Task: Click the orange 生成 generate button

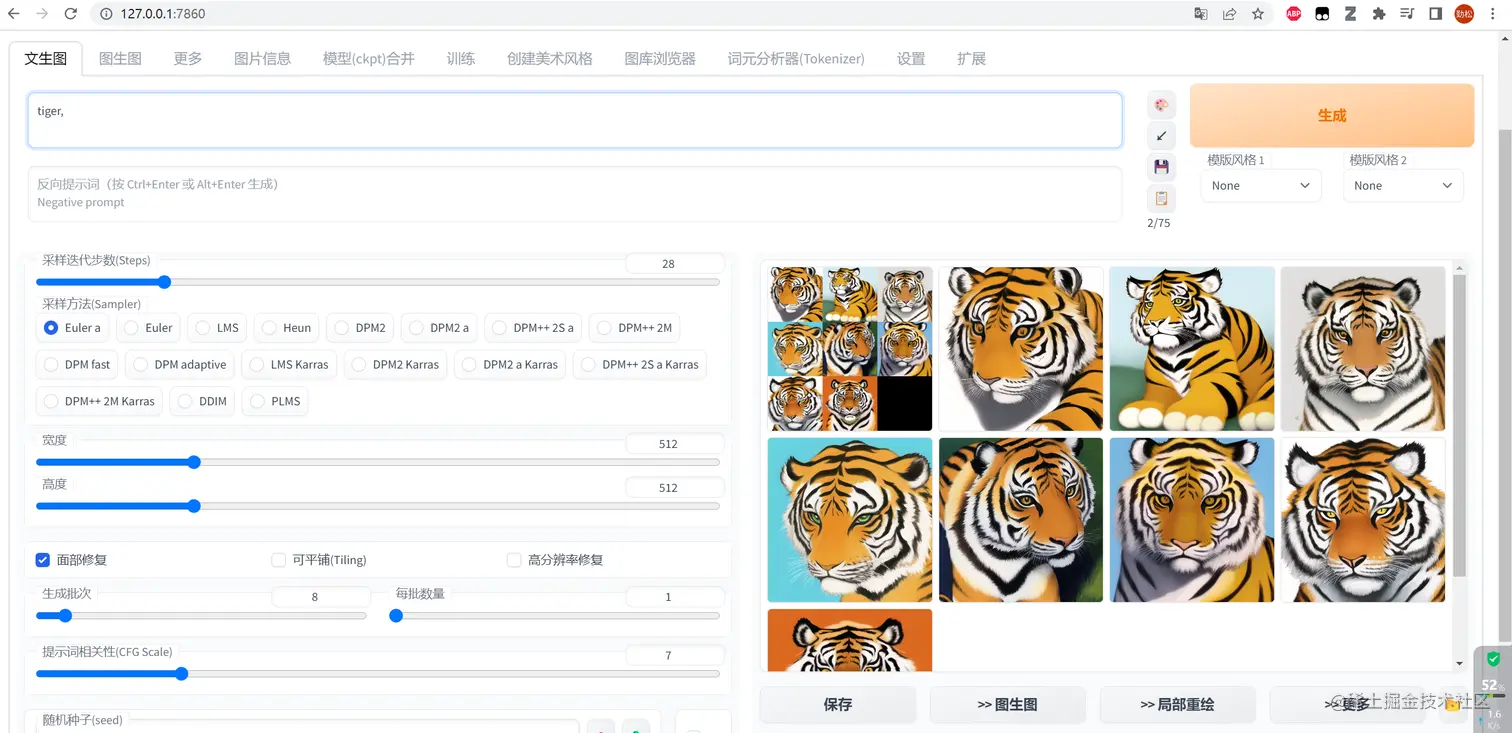Action: pyautogui.click(x=1331, y=115)
